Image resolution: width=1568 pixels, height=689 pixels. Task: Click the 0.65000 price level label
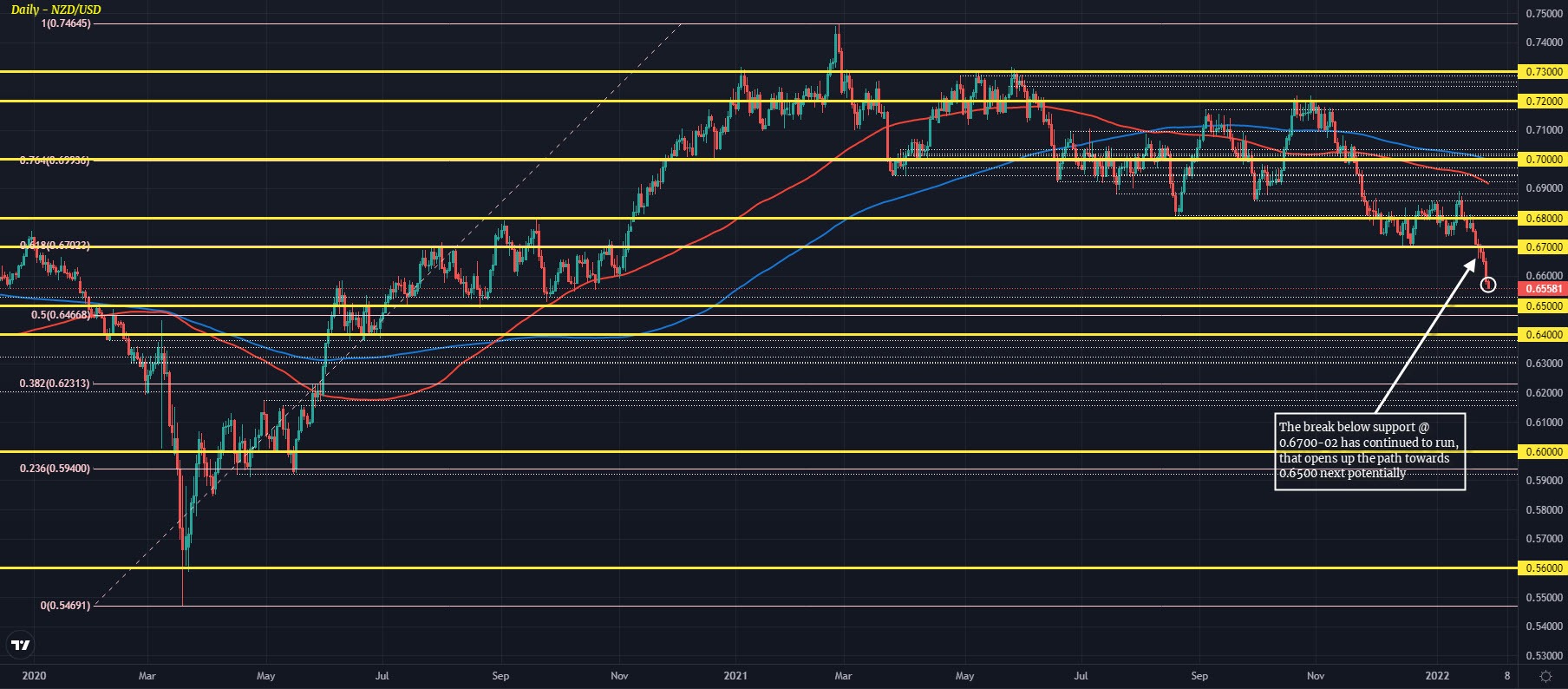pos(1542,305)
